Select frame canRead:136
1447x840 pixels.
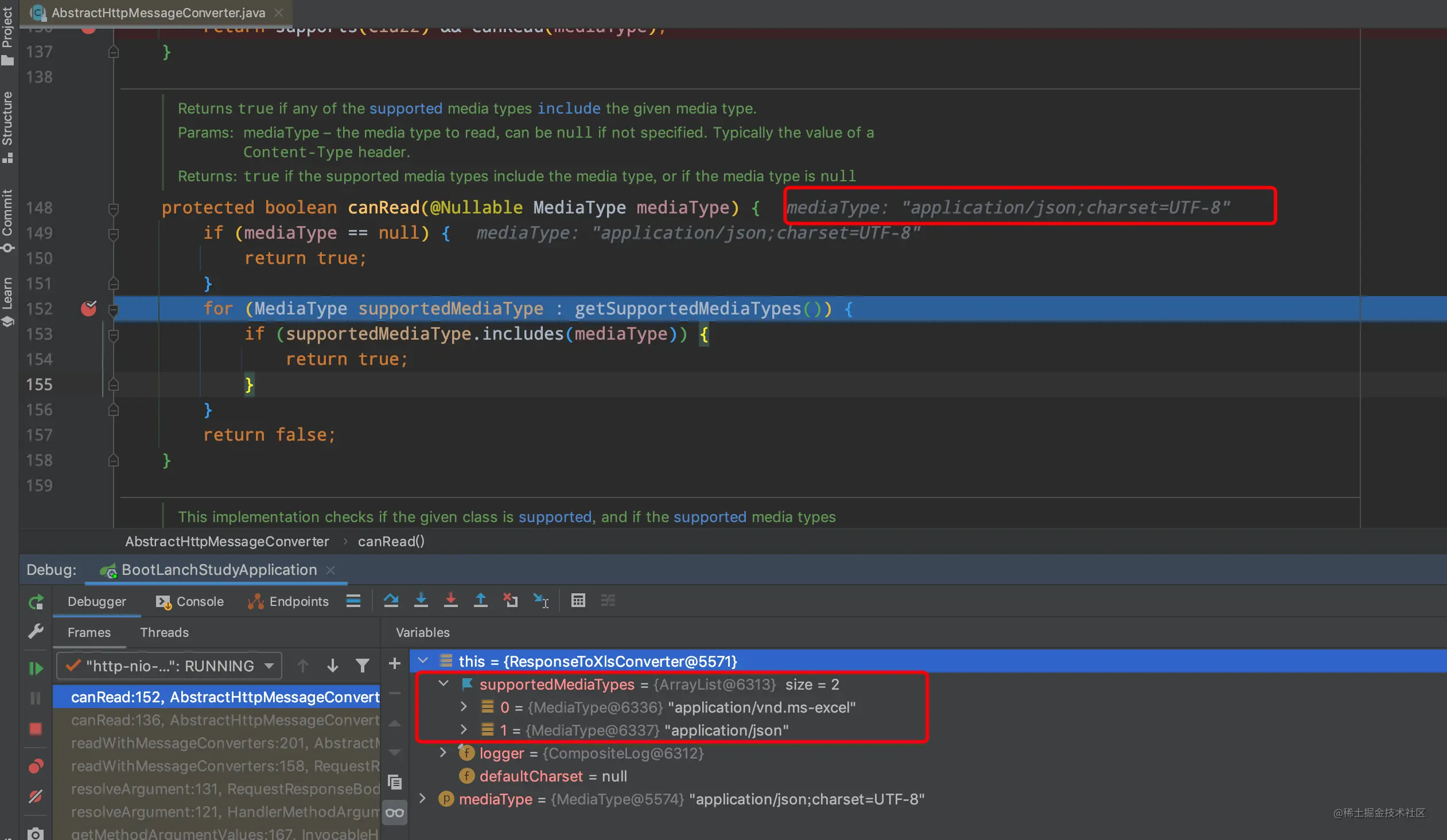click(x=216, y=720)
